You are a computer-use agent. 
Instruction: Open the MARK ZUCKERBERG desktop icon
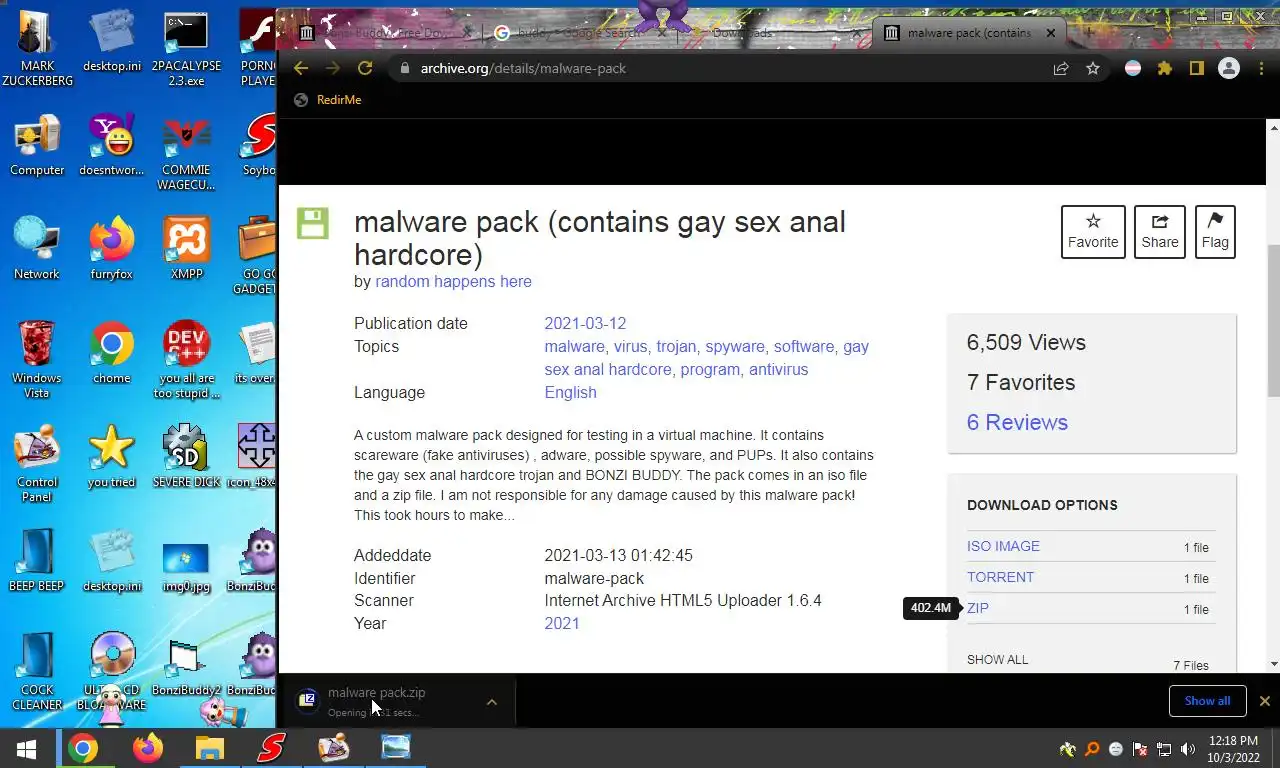tap(37, 50)
